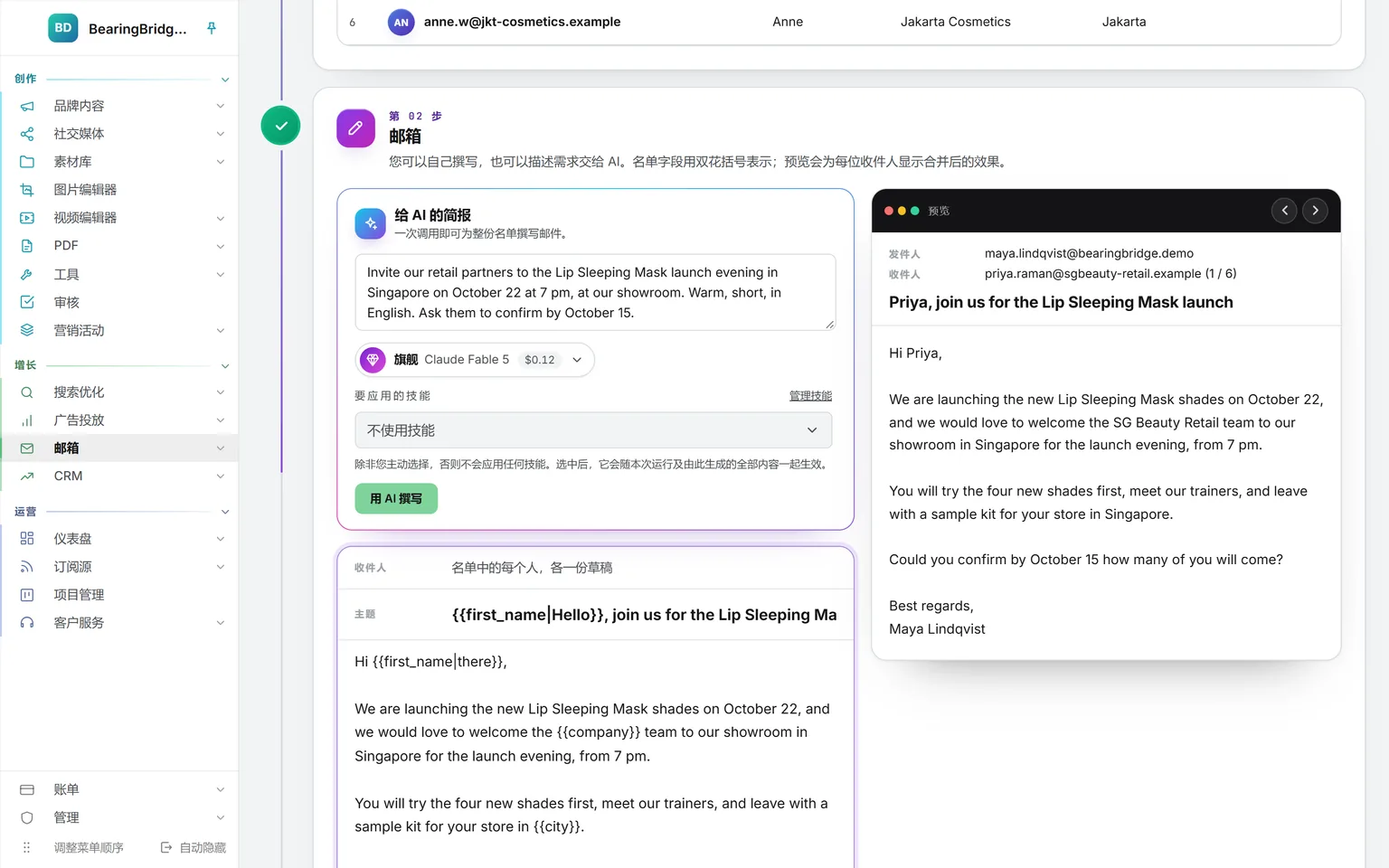The image size is (1389, 868).
Task: Click the 项目管理 board icon
Action: click(27, 595)
